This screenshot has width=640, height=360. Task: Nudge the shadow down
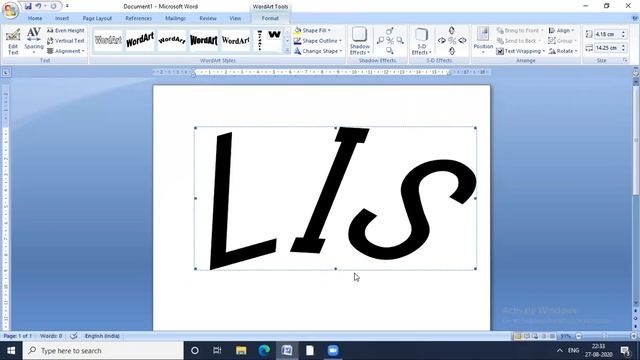click(x=390, y=50)
